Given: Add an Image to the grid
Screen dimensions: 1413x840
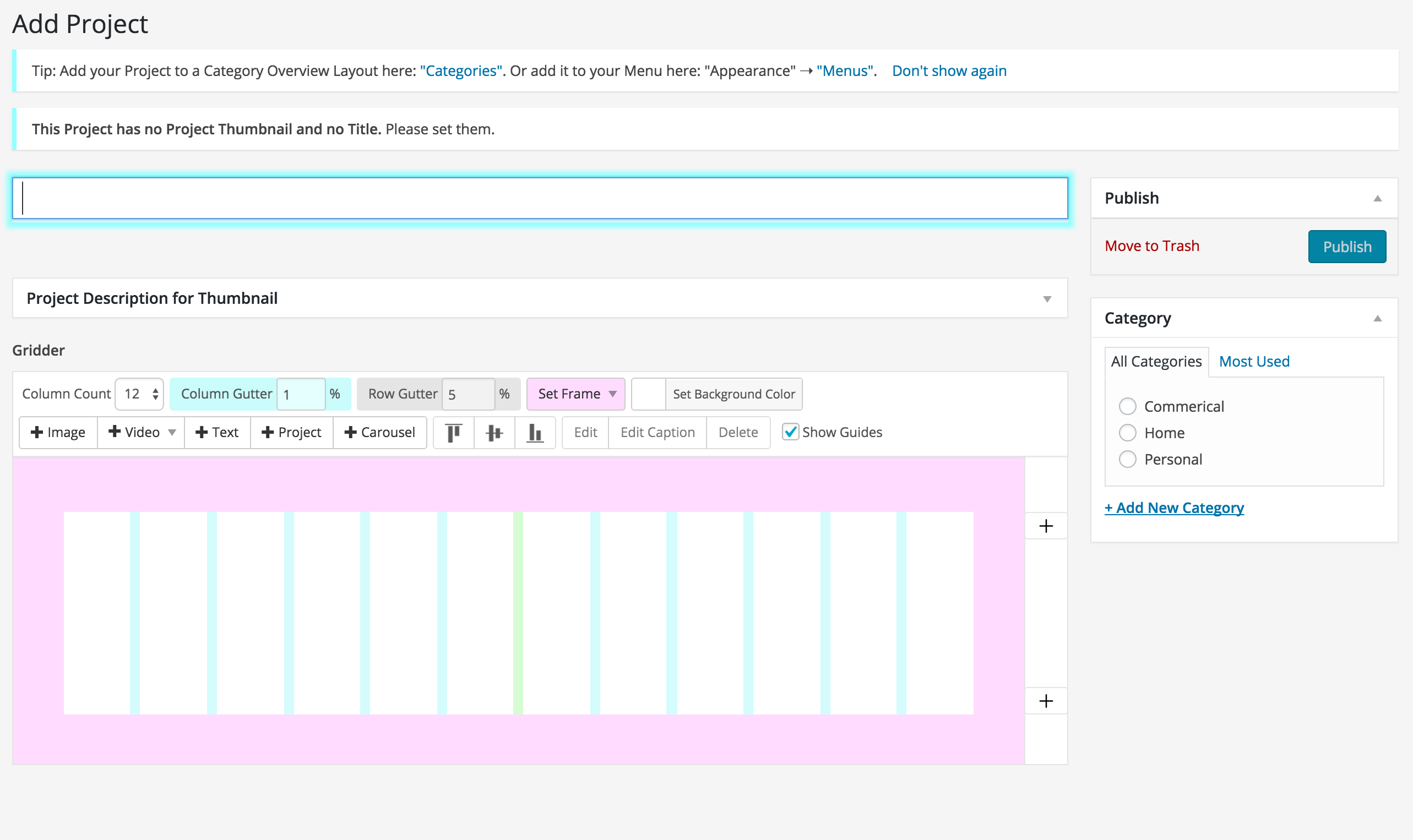Looking at the screenshot, I should coord(58,433).
